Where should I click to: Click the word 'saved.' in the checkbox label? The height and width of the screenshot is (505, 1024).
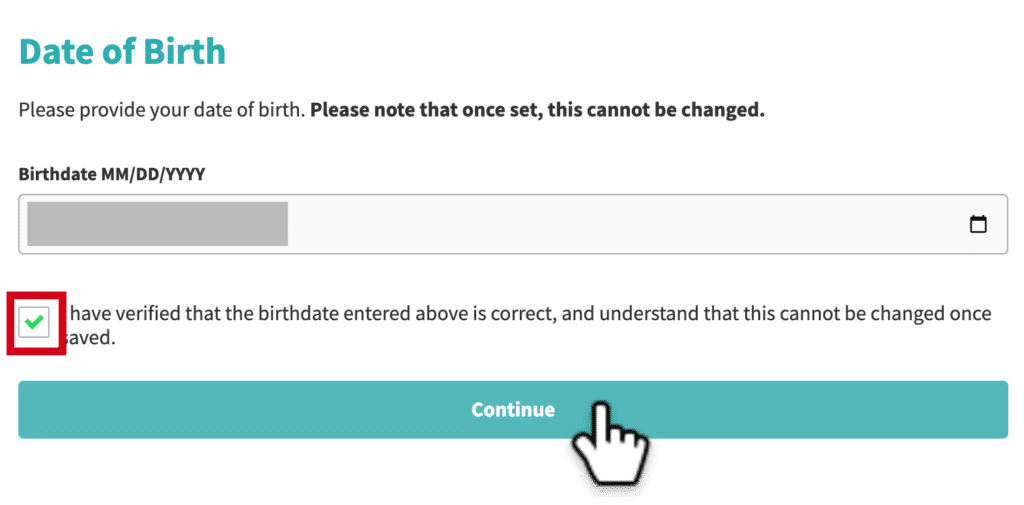click(91, 338)
